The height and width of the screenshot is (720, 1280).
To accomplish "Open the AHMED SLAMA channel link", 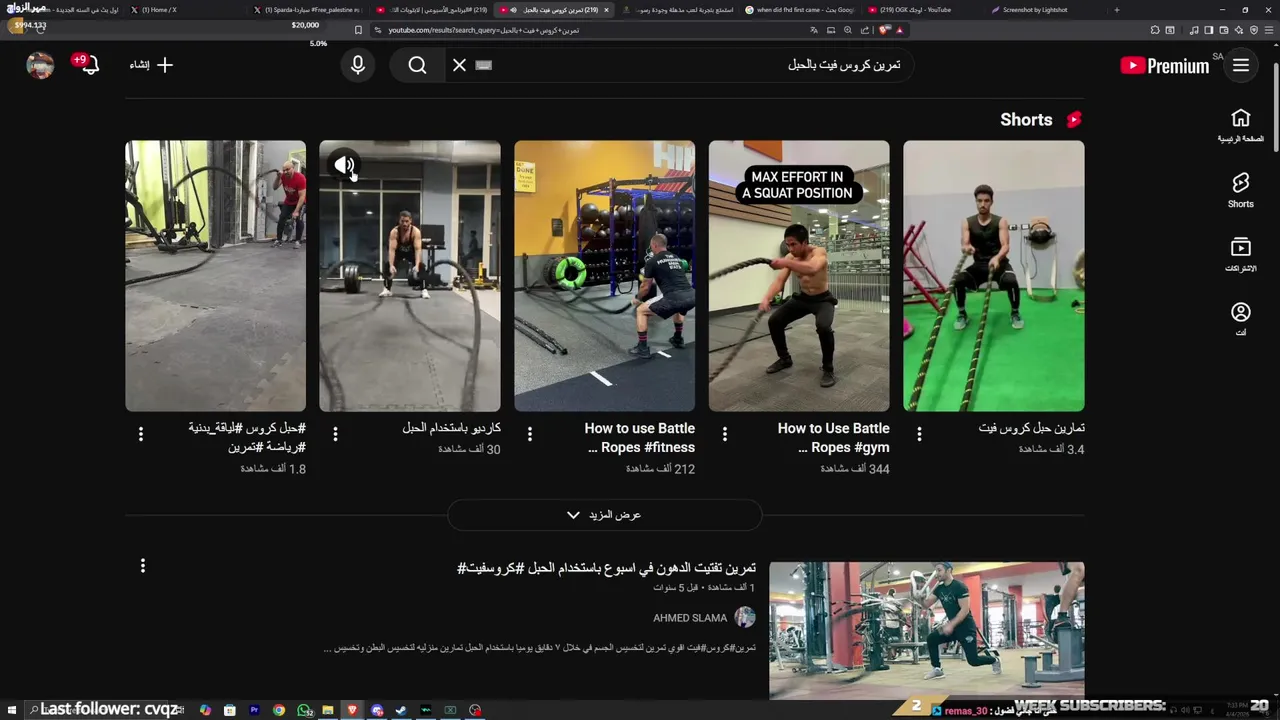I will pos(690,618).
